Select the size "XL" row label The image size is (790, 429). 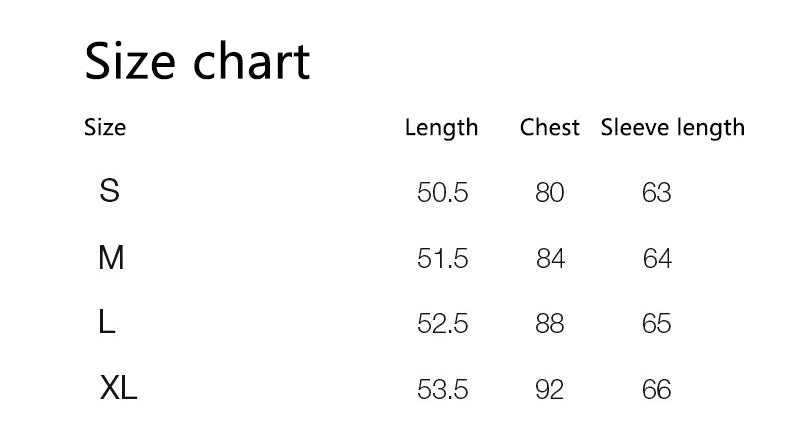[118, 388]
